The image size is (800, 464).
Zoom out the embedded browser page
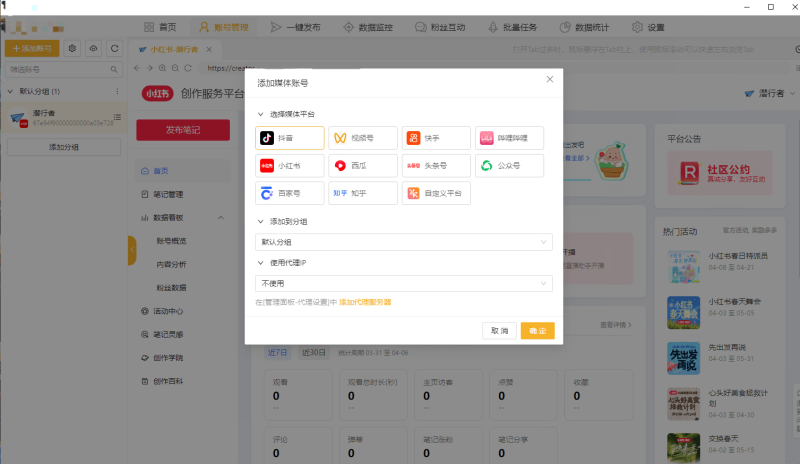tap(175, 68)
